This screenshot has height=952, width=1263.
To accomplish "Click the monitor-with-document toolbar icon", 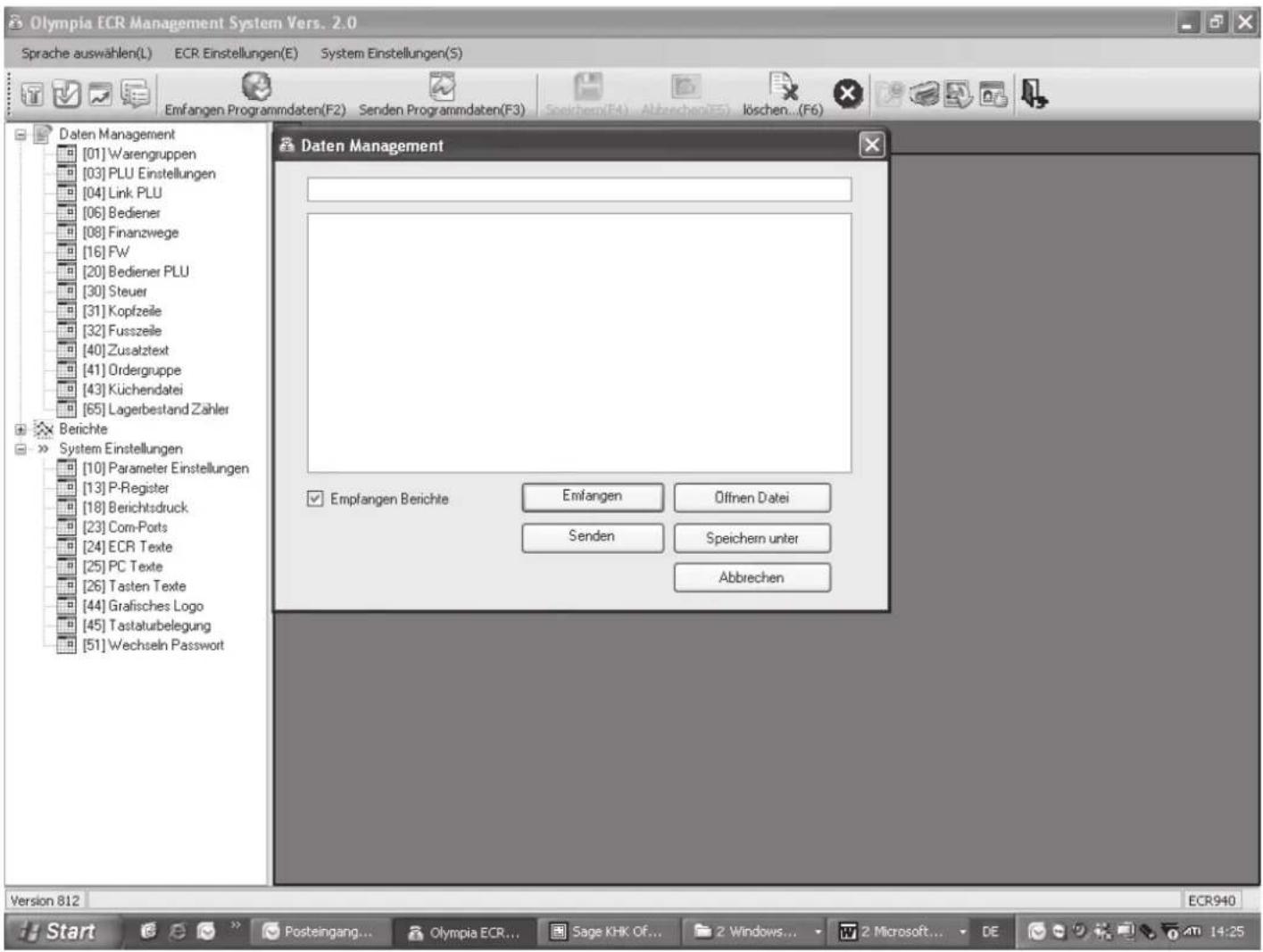I will [x=959, y=94].
